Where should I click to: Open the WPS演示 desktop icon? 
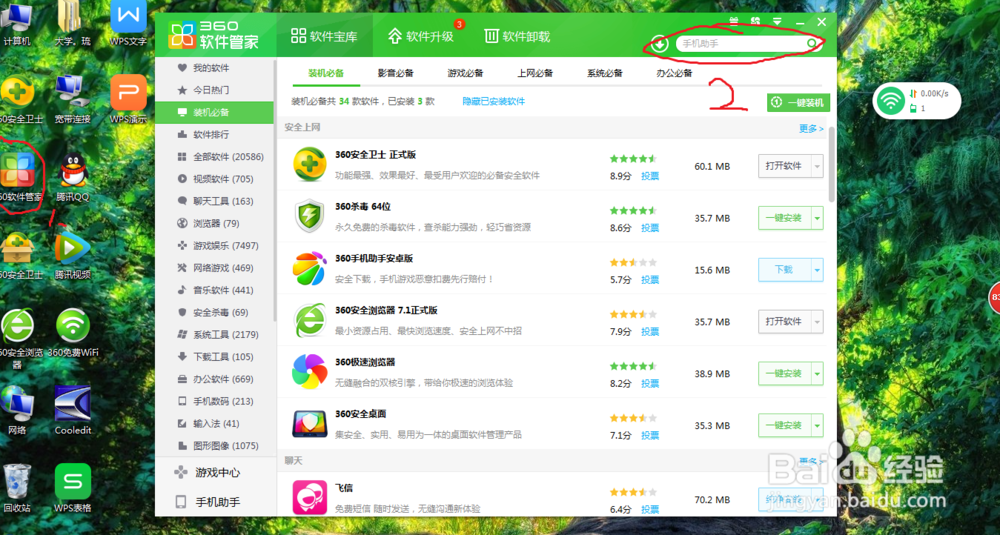[128, 99]
